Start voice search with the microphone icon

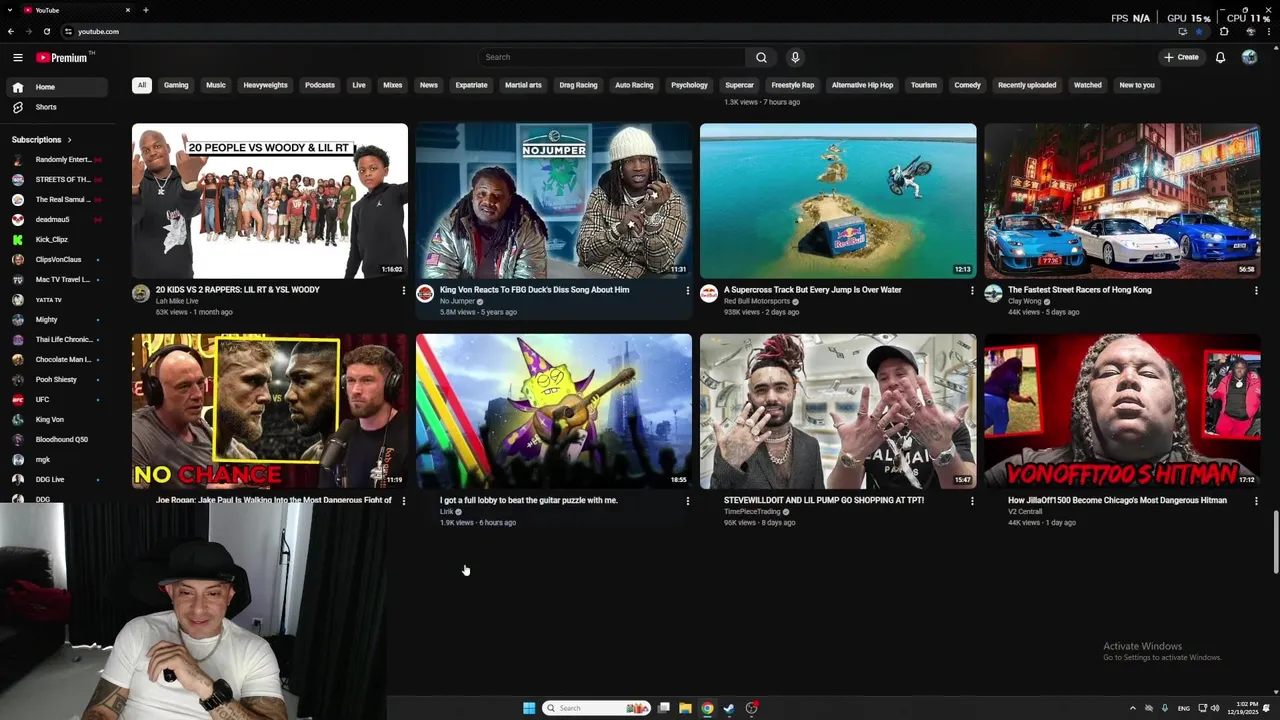(795, 57)
